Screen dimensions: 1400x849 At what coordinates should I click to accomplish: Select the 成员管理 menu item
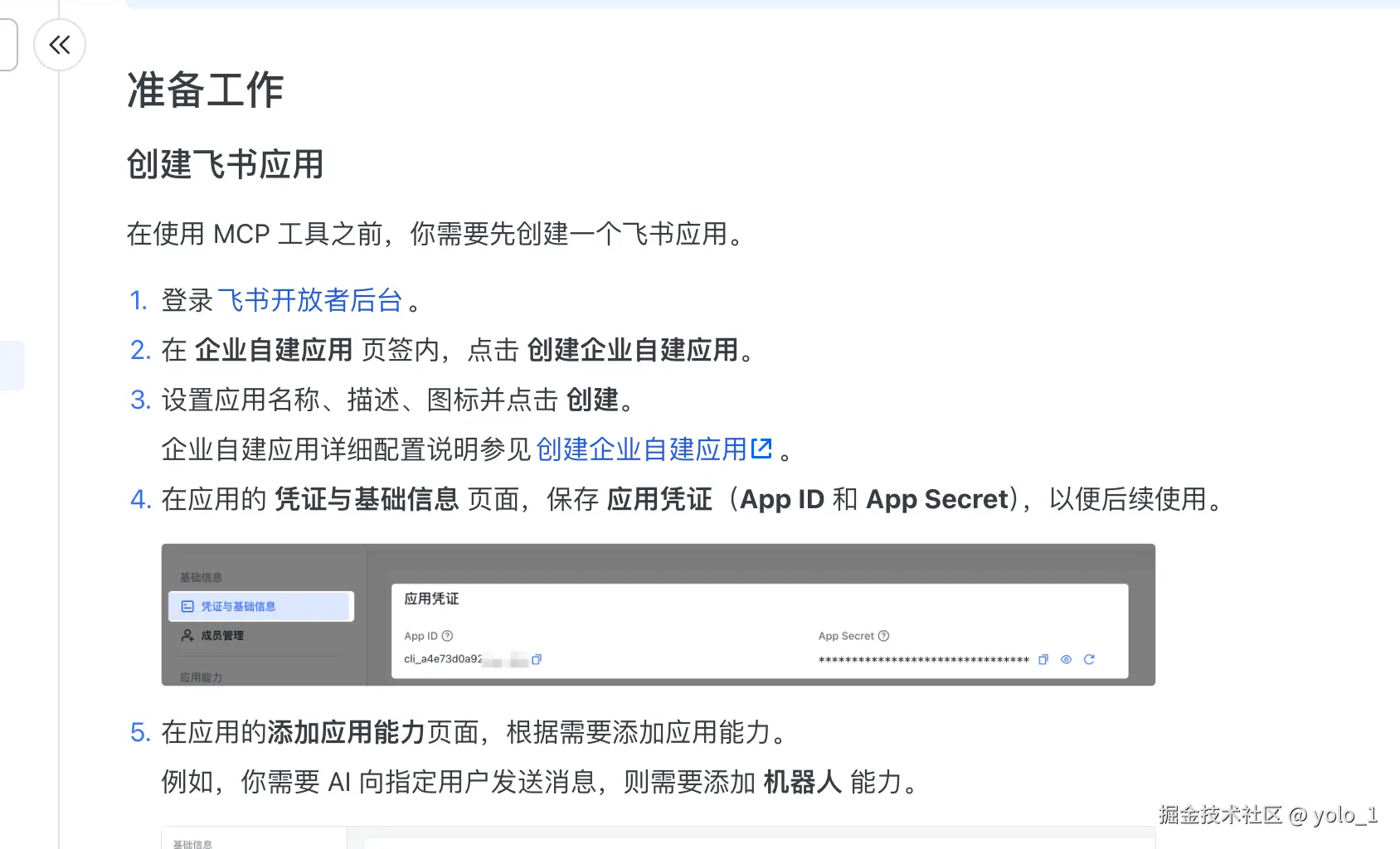click(x=221, y=636)
